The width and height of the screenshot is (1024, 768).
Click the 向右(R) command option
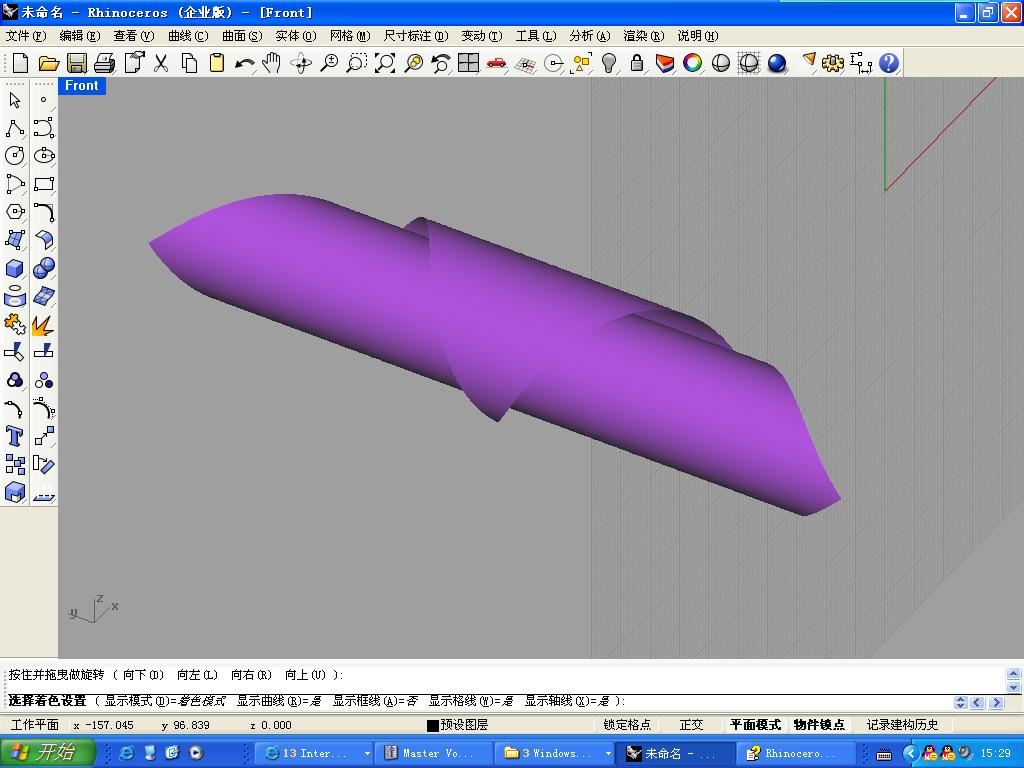(251, 675)
